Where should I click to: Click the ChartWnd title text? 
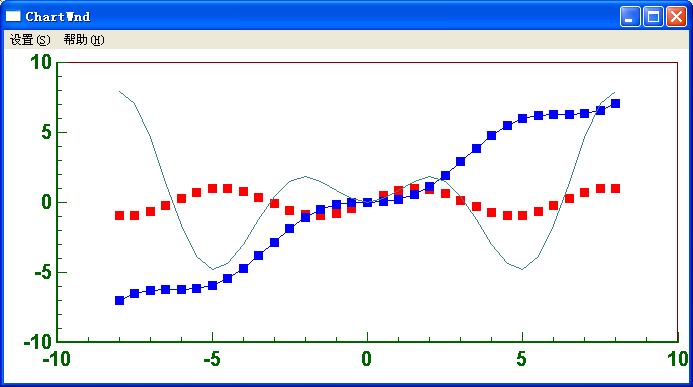click(58, 17)
